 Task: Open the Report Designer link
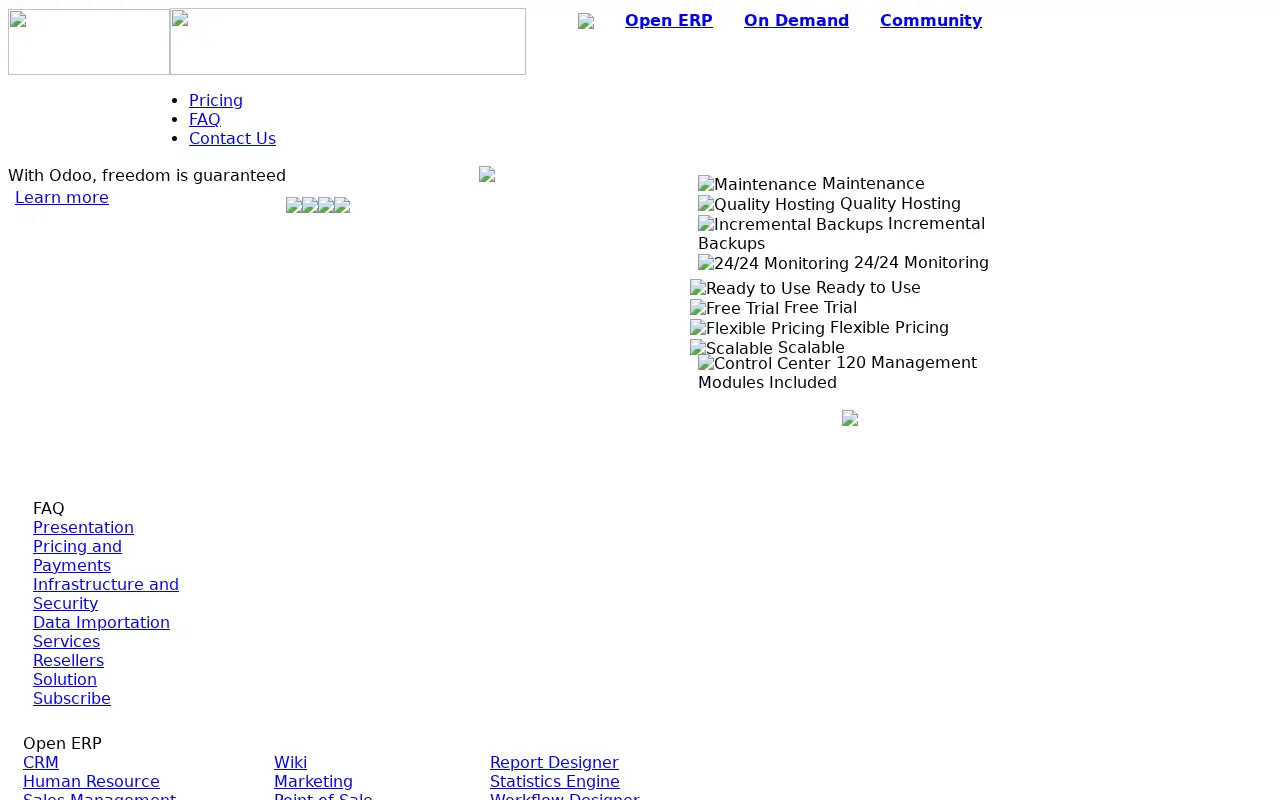tap(554, 762)
